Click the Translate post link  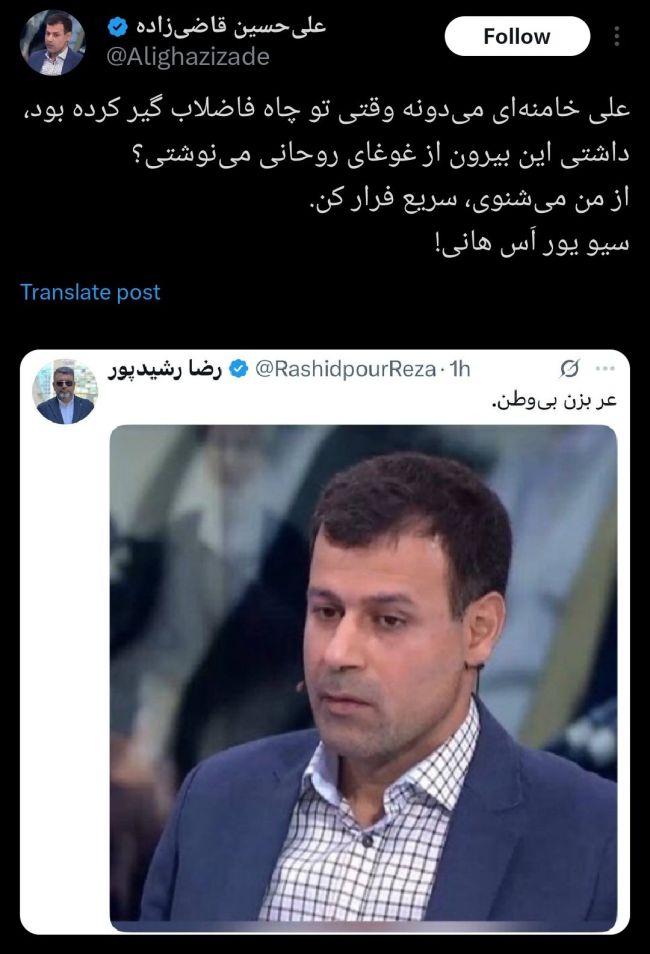click(x=90, y=292)
